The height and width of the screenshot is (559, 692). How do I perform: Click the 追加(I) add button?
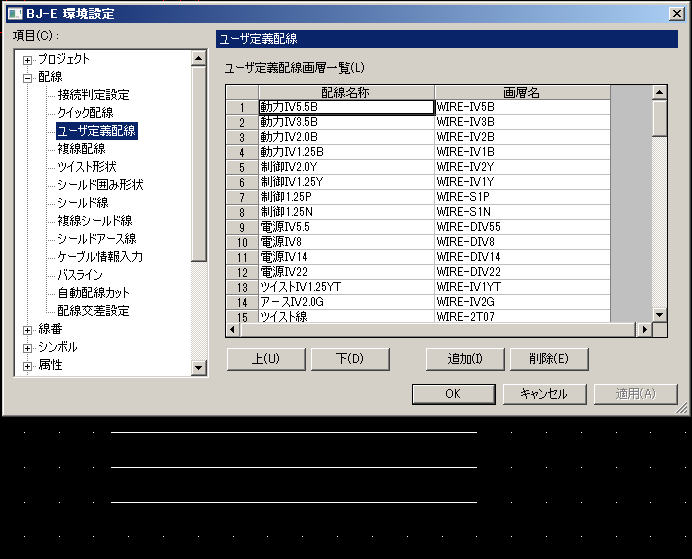[x=465, y=359]
